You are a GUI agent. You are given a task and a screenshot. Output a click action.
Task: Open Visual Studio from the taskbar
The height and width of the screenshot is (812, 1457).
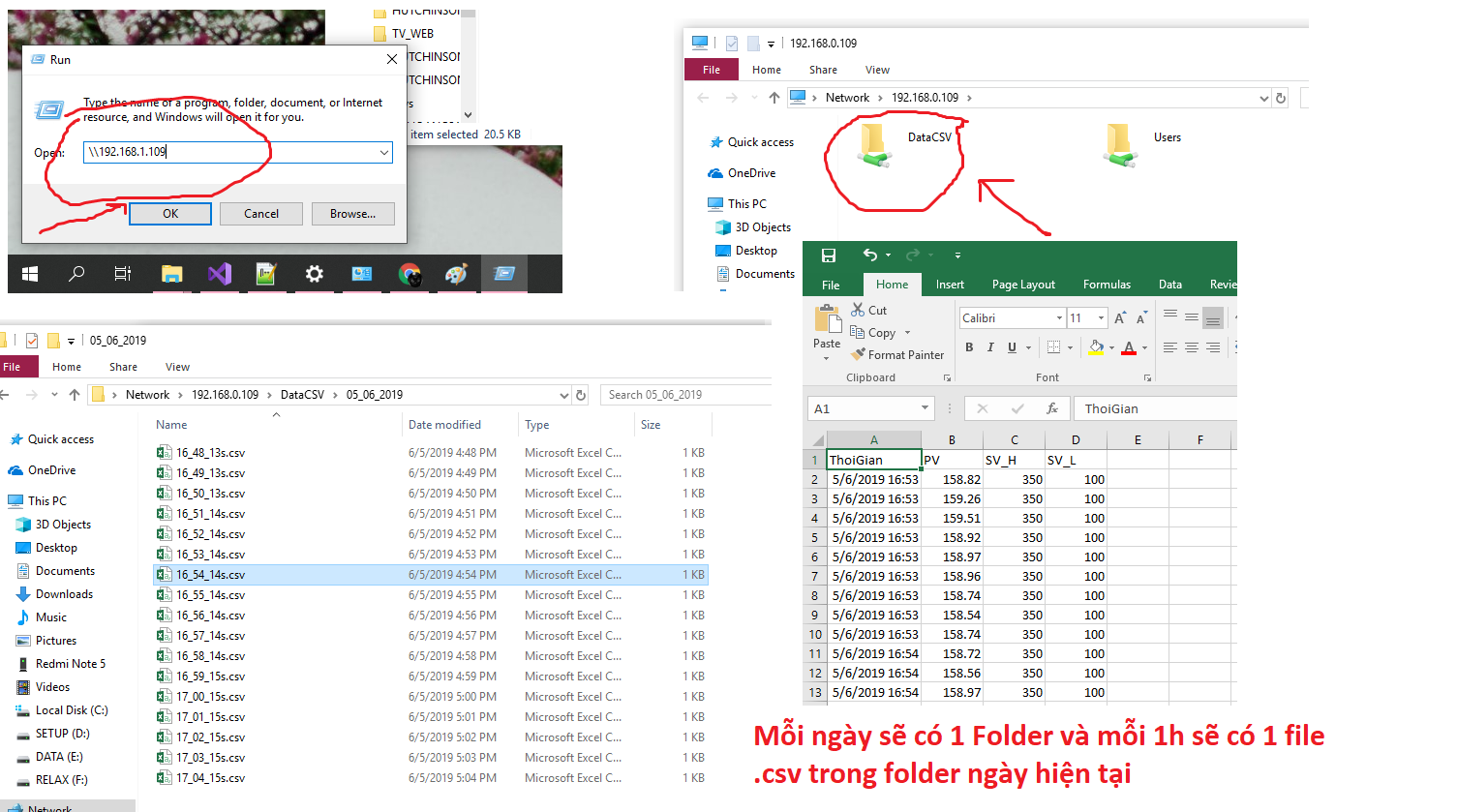[x=220, y=274]
